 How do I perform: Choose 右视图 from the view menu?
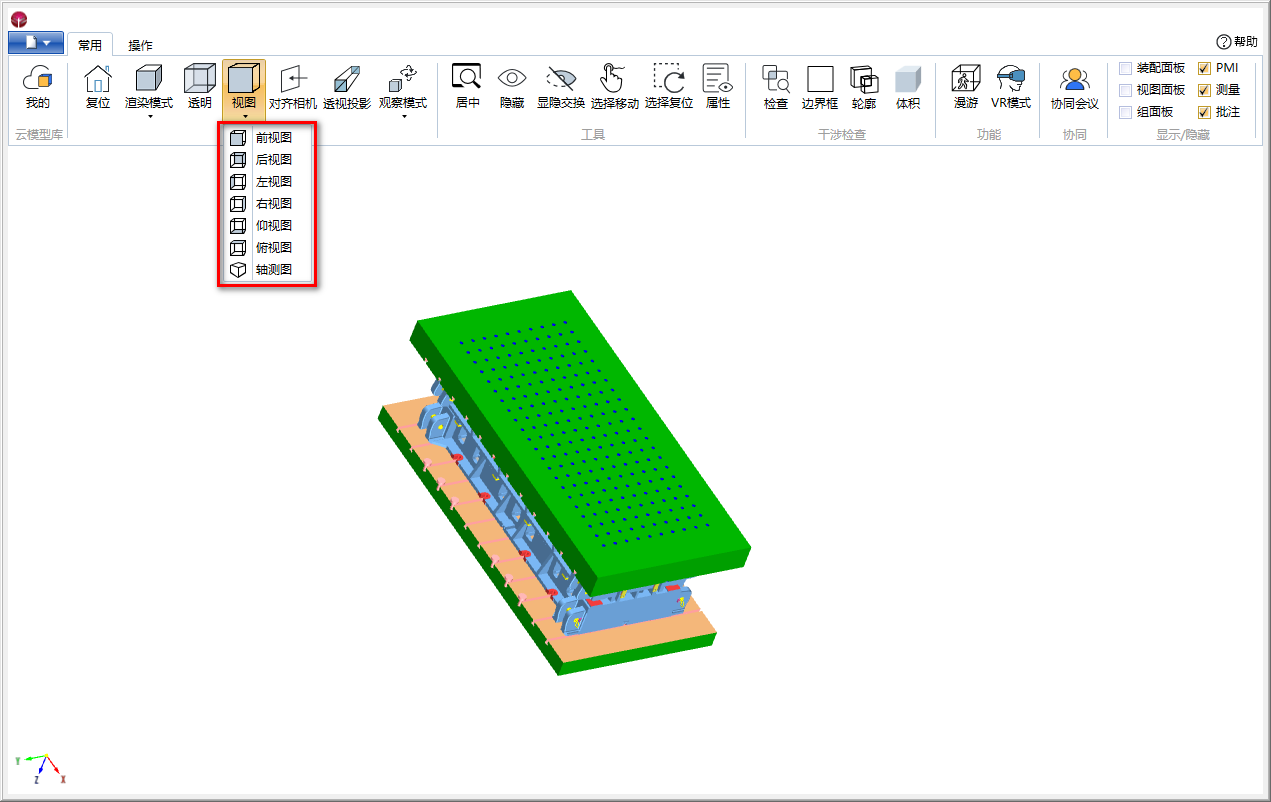click(x=267, y=204)
